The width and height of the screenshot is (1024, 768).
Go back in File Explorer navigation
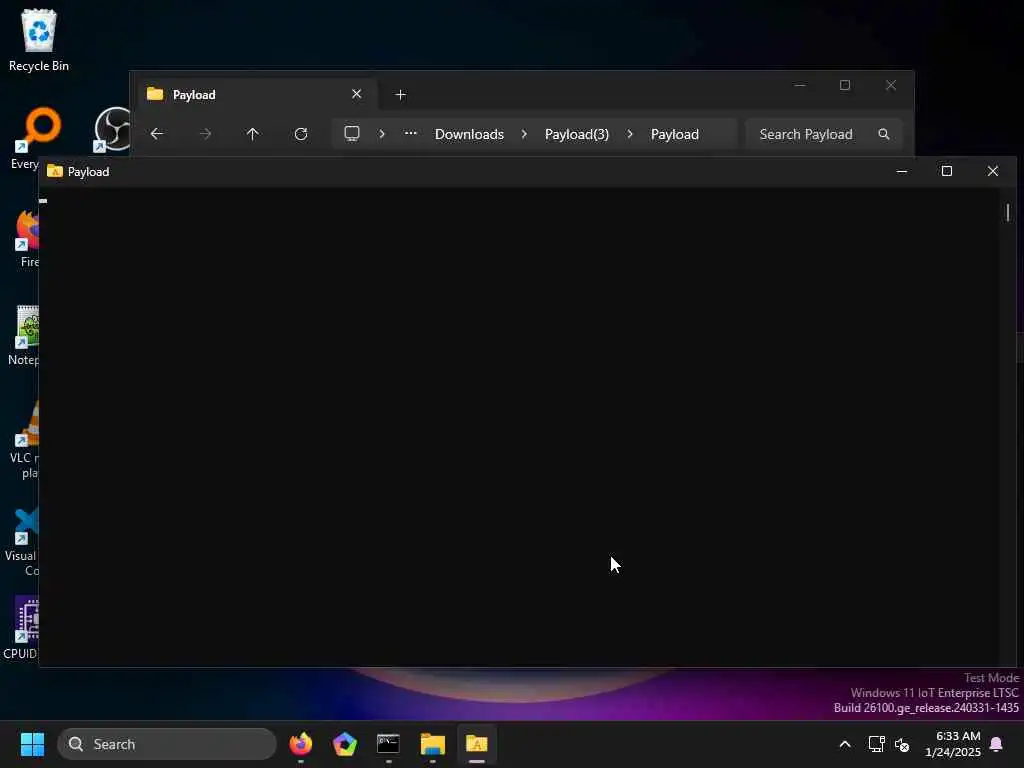coord(157,134)
